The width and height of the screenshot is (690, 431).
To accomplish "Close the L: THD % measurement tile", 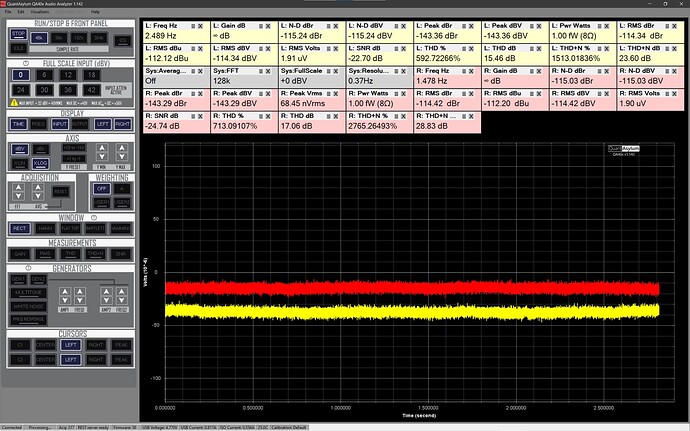I will pos(471,48).
